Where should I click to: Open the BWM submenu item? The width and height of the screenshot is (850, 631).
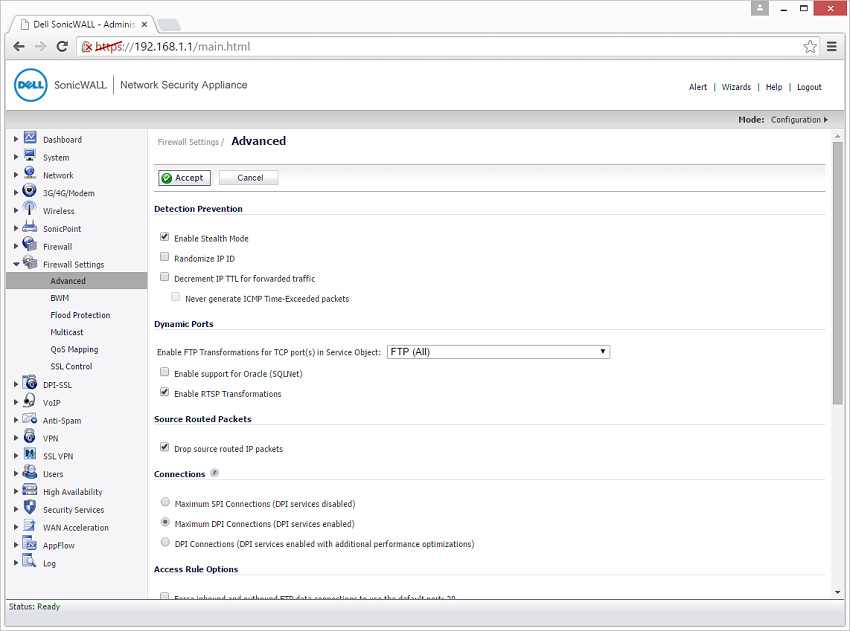[x=60, y=298]
